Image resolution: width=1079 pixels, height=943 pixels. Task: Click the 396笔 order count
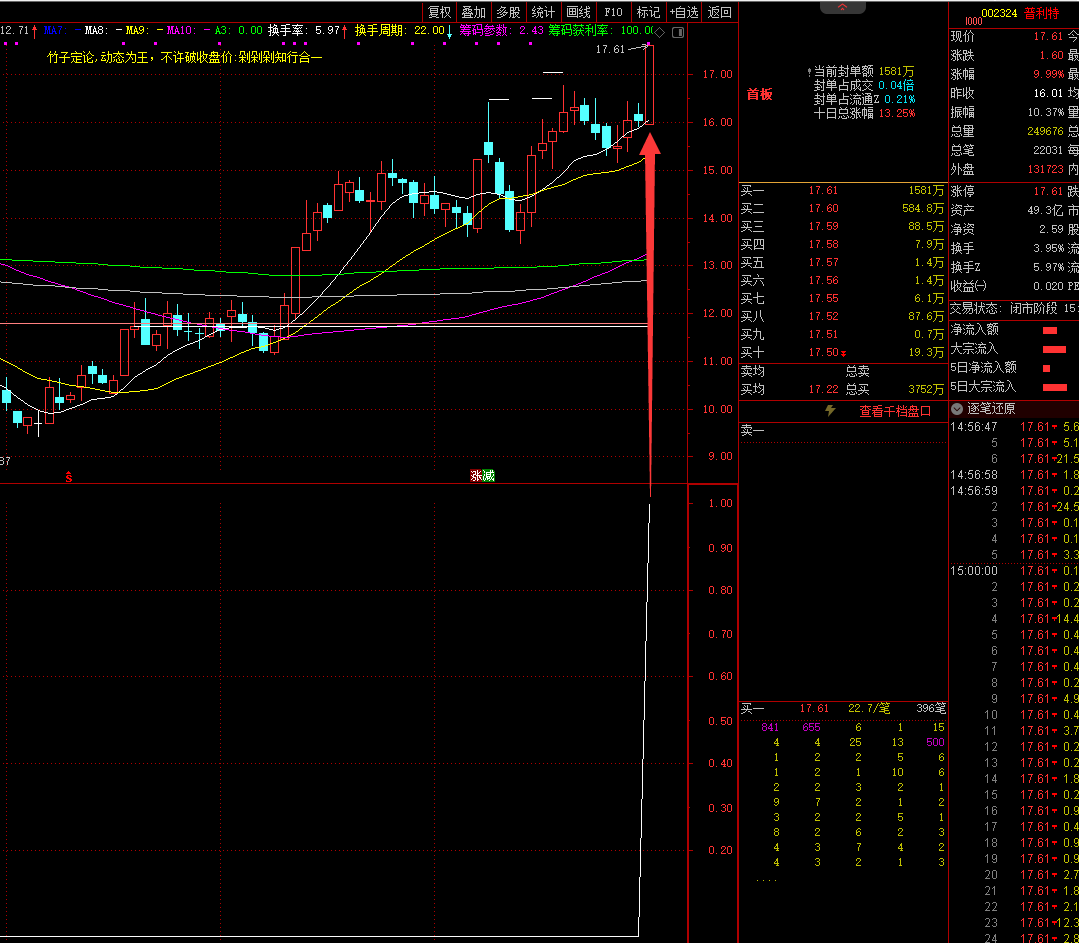click(931, 708)
